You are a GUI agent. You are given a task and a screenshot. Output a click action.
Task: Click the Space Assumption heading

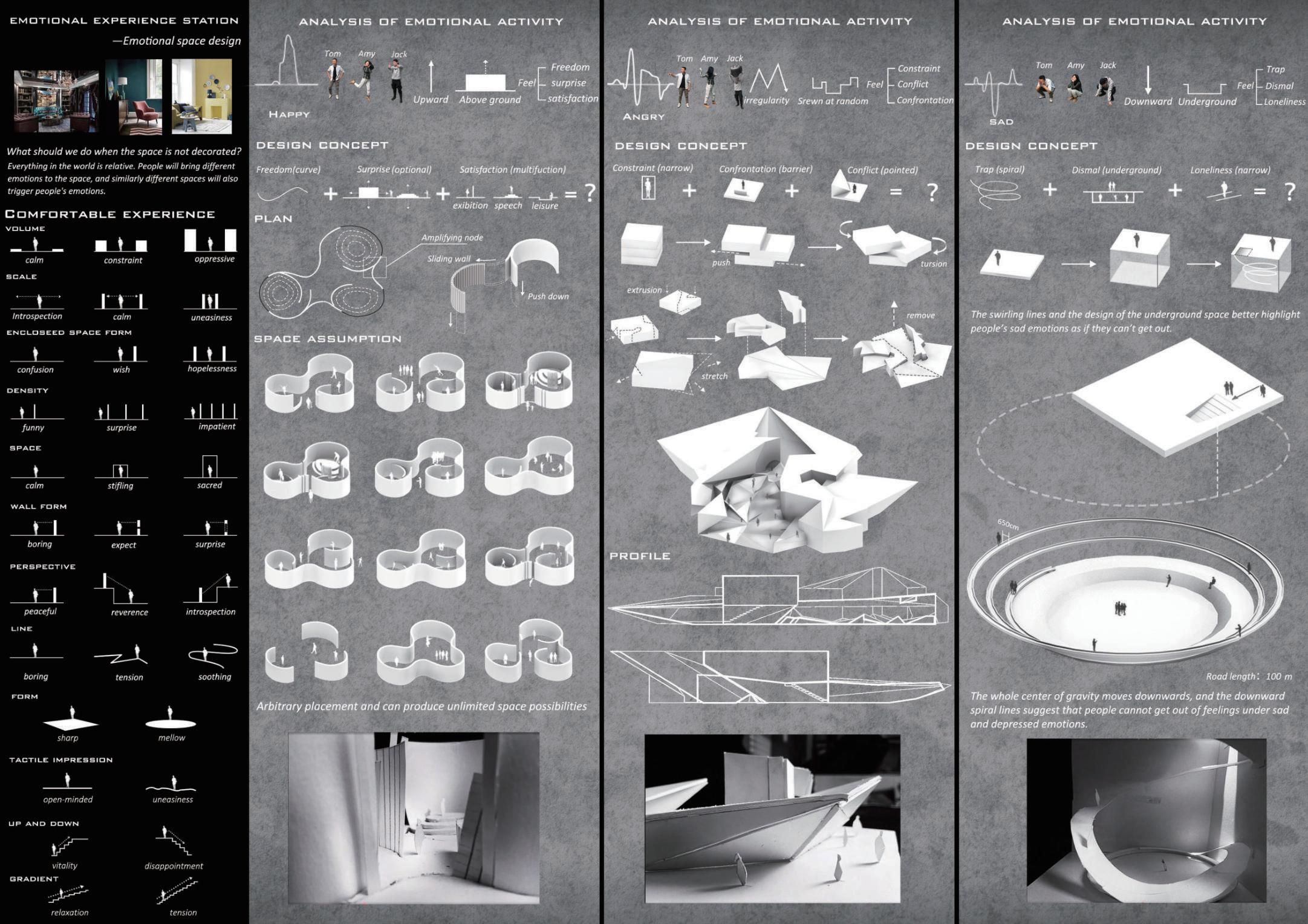coord(327,339)
